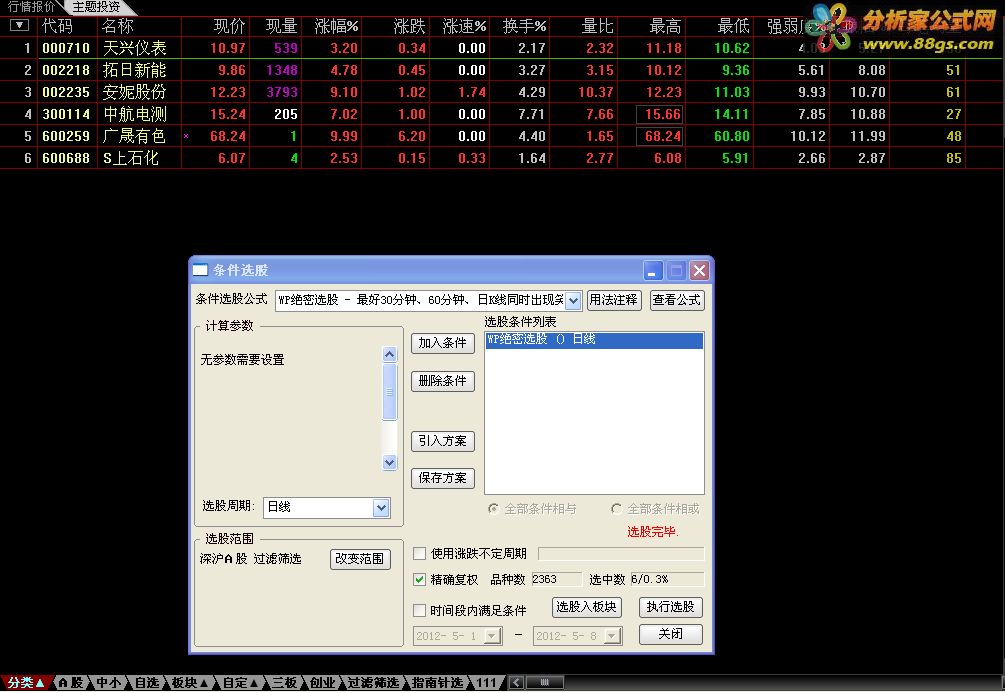
Task: Open the 过滤筛选 bottom tab
Action: tap(373, 683)
